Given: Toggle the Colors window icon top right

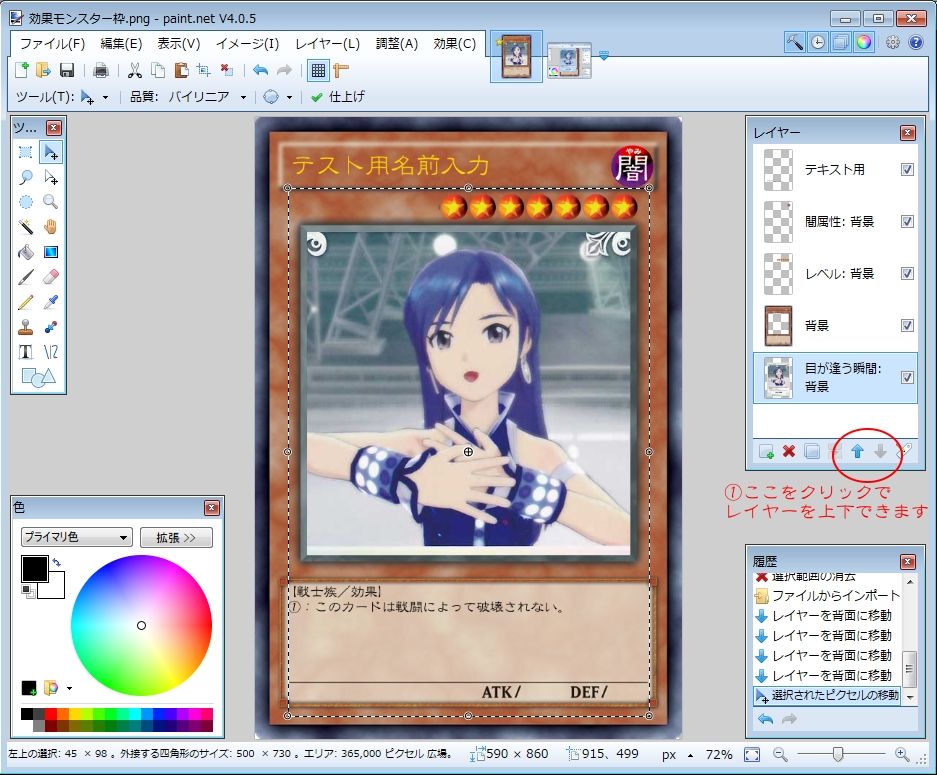Looking at the screenshot, I should 863,42.
